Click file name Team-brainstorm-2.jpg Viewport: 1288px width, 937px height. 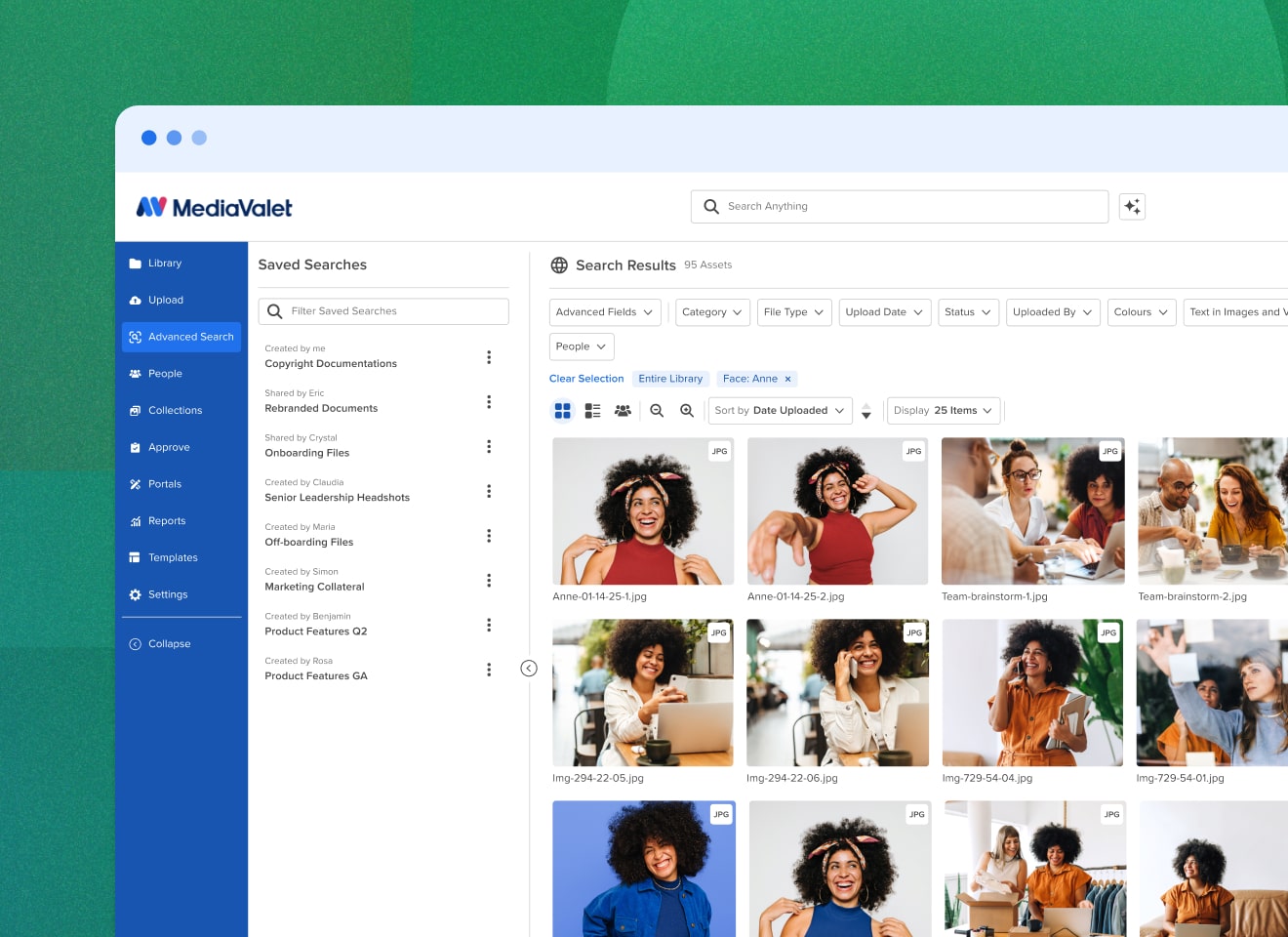[1192, 596]
